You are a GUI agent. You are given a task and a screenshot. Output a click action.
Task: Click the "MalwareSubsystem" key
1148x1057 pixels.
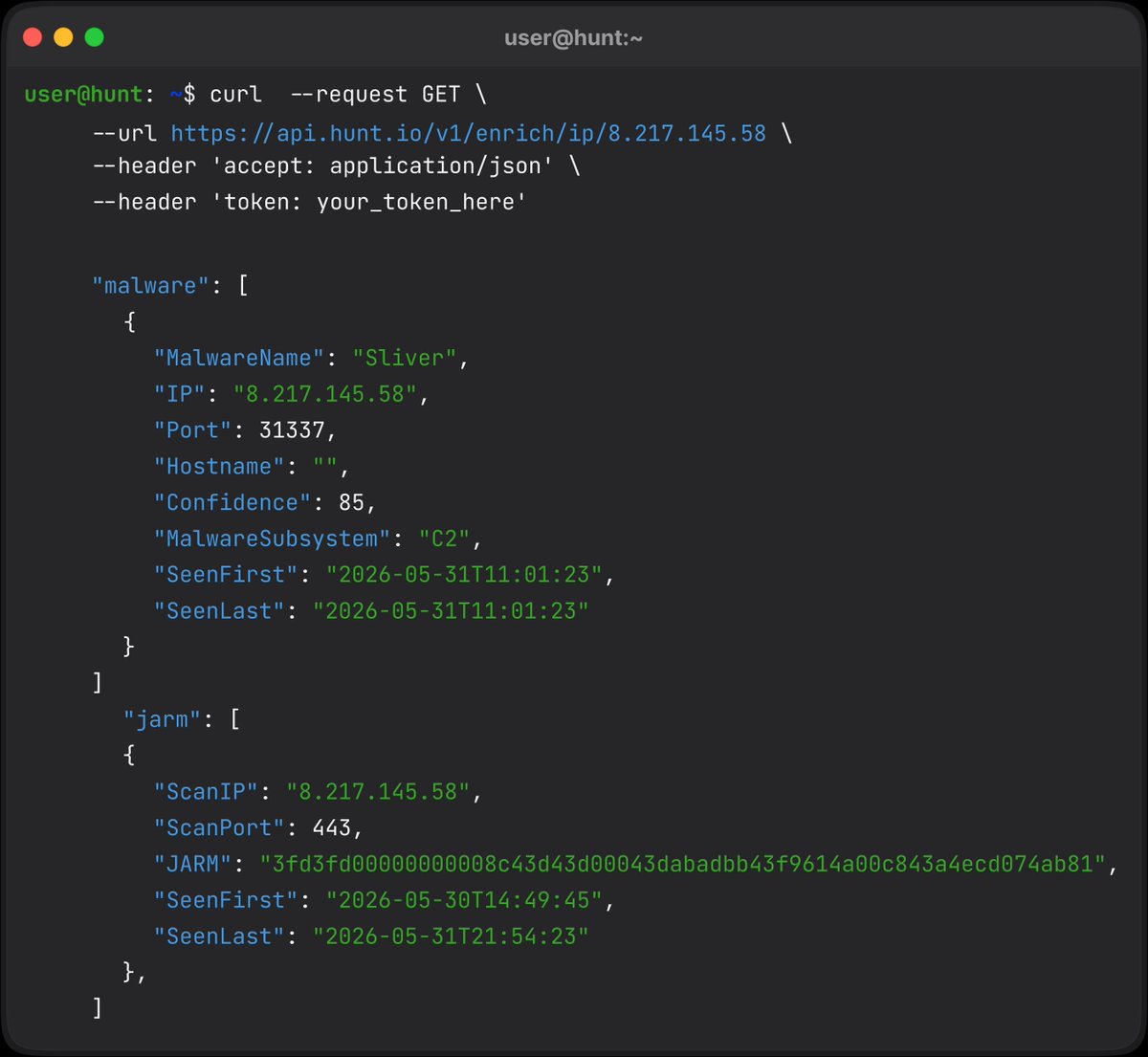pos(273,540)
